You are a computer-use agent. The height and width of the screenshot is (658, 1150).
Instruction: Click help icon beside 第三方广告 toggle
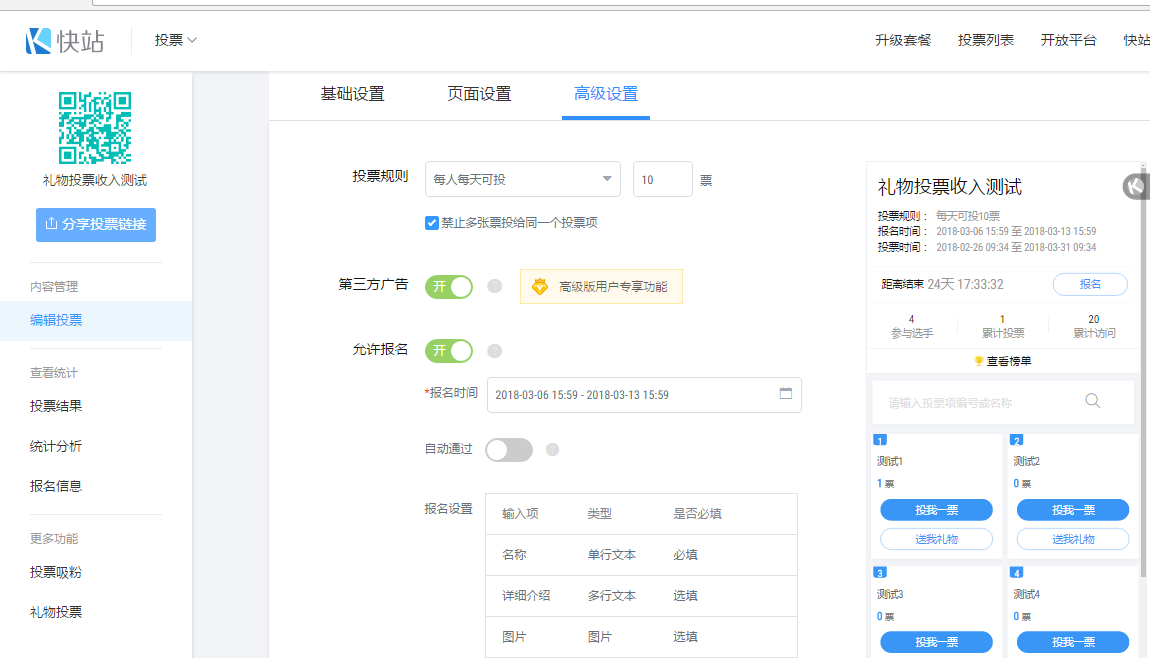click(494, 287)
